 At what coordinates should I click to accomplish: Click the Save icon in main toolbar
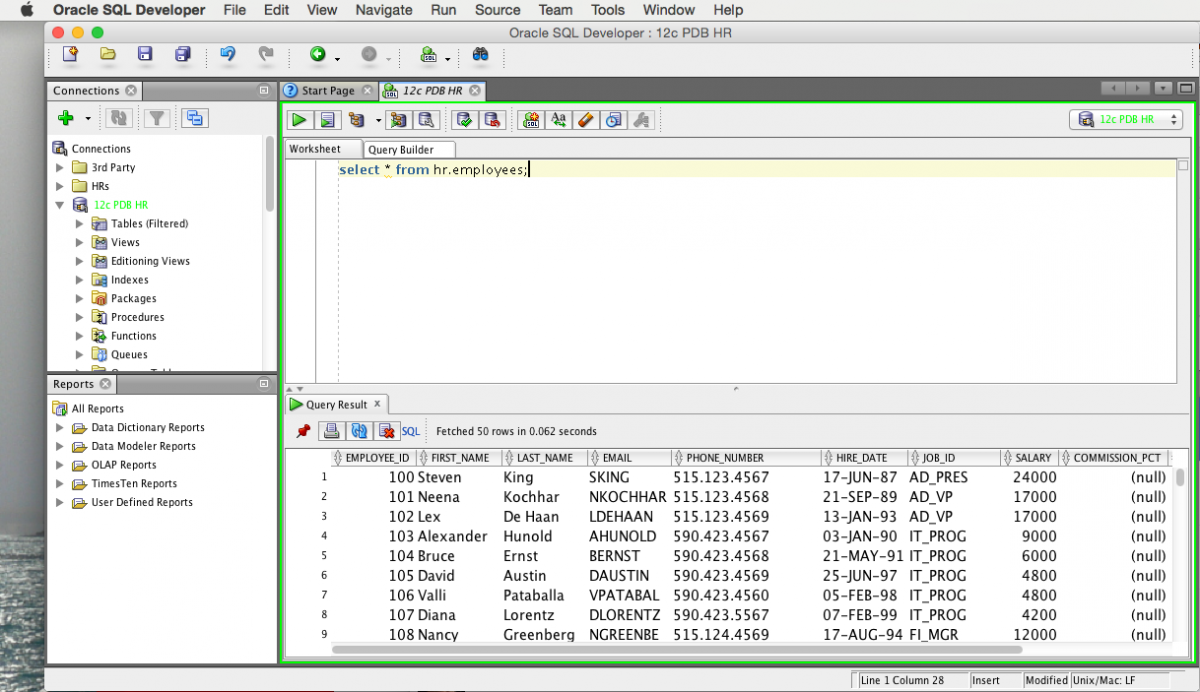tap(145, 54)
